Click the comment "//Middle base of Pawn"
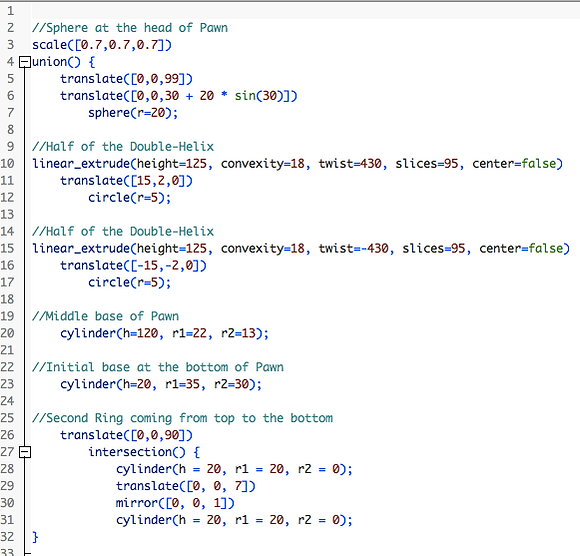This screenshot has height=556, width=580. [x=105, y=316]
